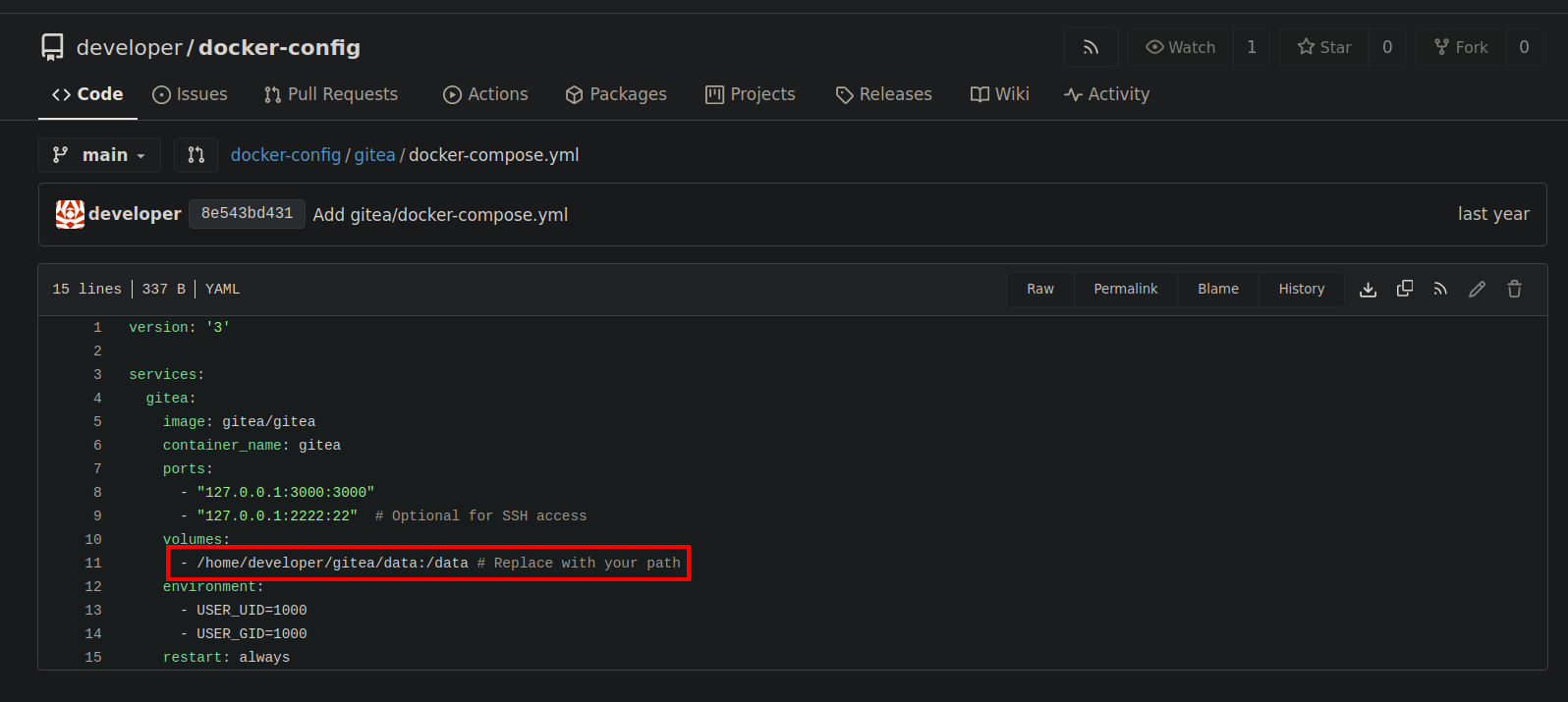
Task: Click the text "USER_UID=1000"
Action: (x=252, y=610)
